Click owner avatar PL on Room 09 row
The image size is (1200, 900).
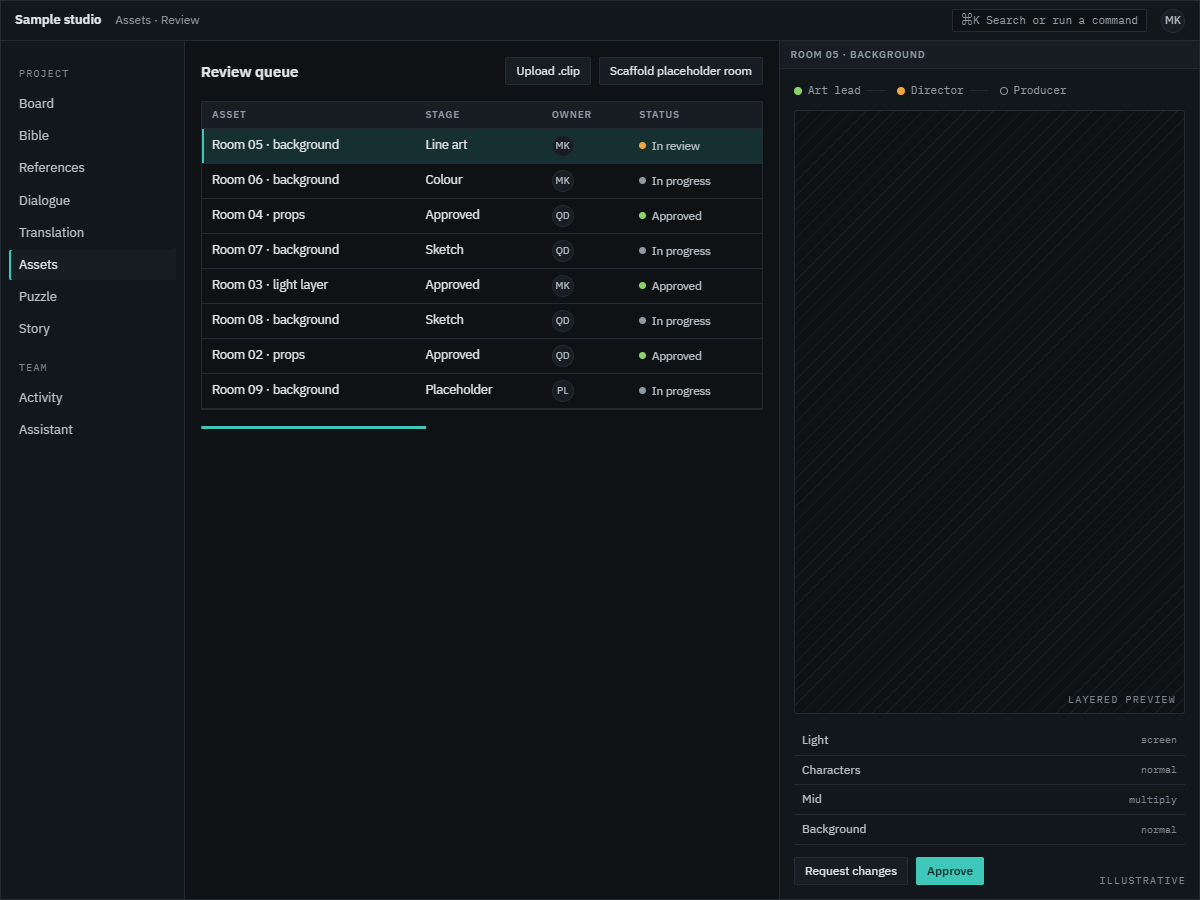(563, 391)
